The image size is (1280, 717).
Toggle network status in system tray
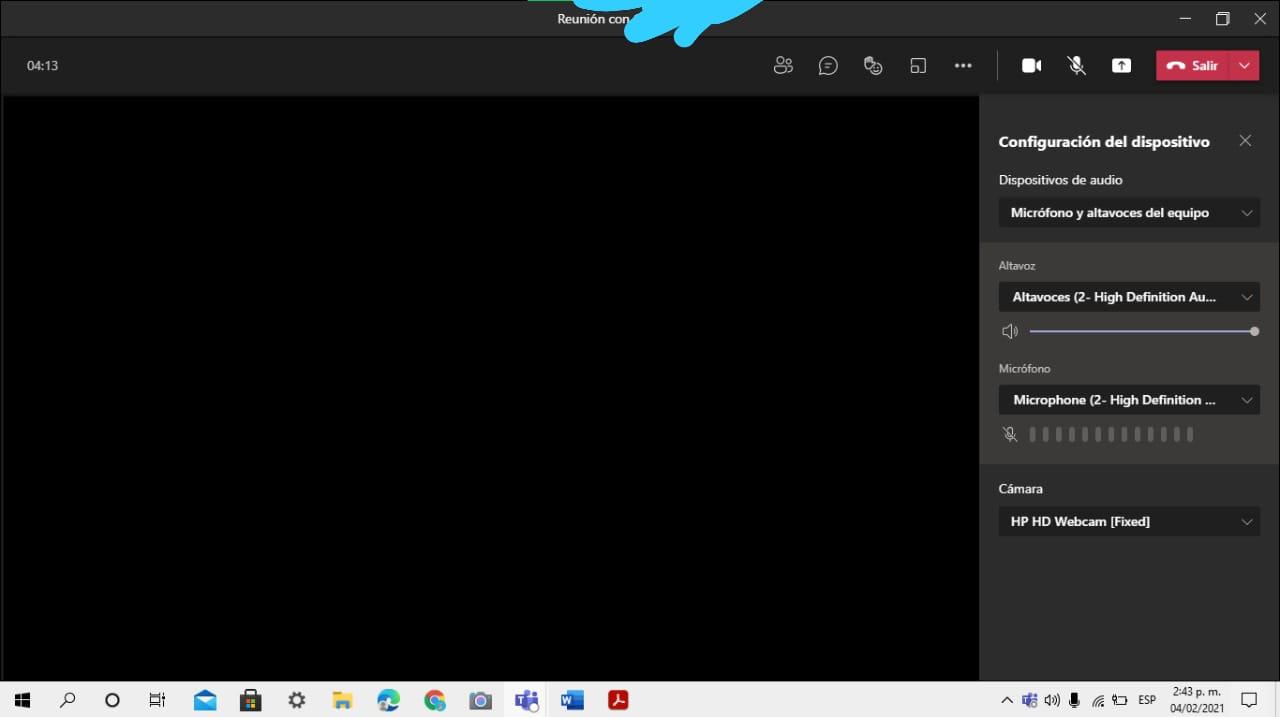click(1098, 700)
